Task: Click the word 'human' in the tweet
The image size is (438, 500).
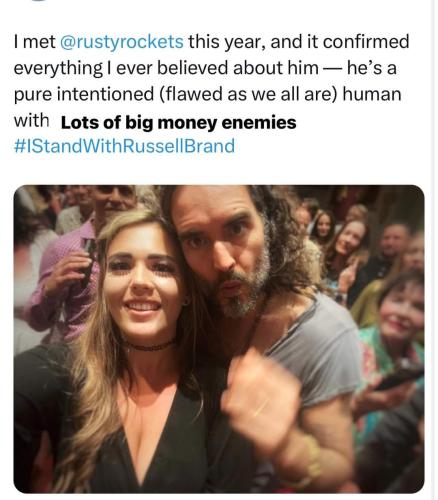Action: click(x=372, y=94)
